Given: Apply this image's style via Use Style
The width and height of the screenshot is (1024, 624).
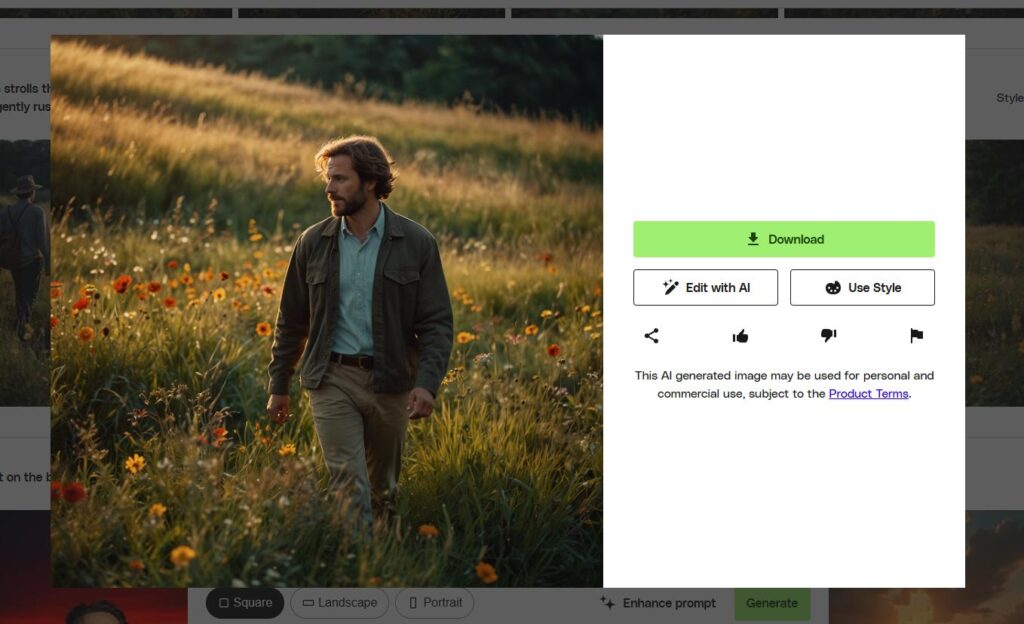Looking at the screenshot, I should click(x=862, y=287).
